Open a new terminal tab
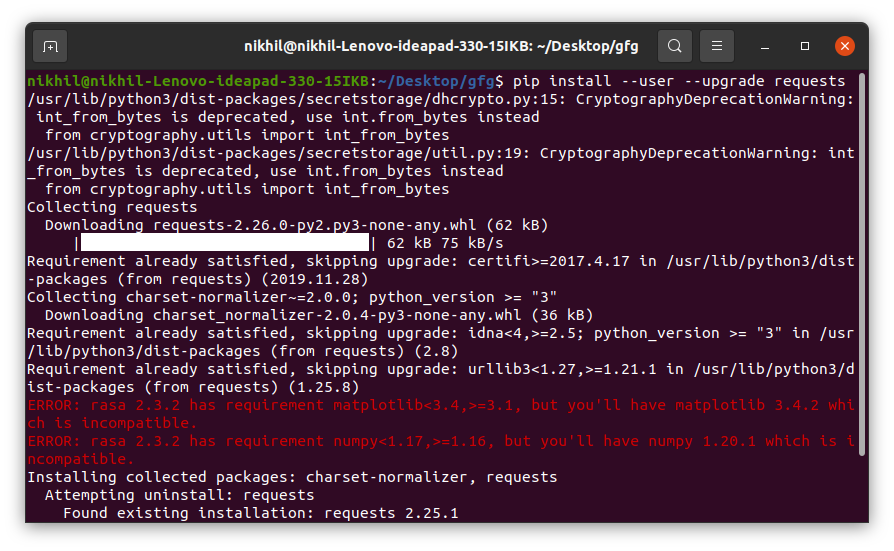The height and width of the screenshot is (551, 894). (x=50, y=46)
